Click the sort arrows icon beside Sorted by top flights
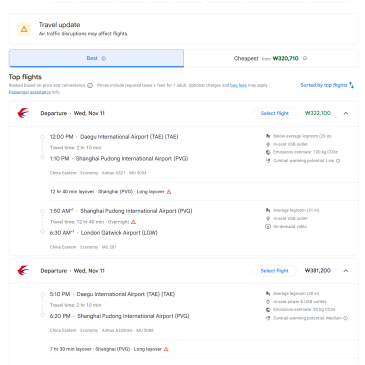This screenshot has height=365, width=365. (x=351, y=85)
